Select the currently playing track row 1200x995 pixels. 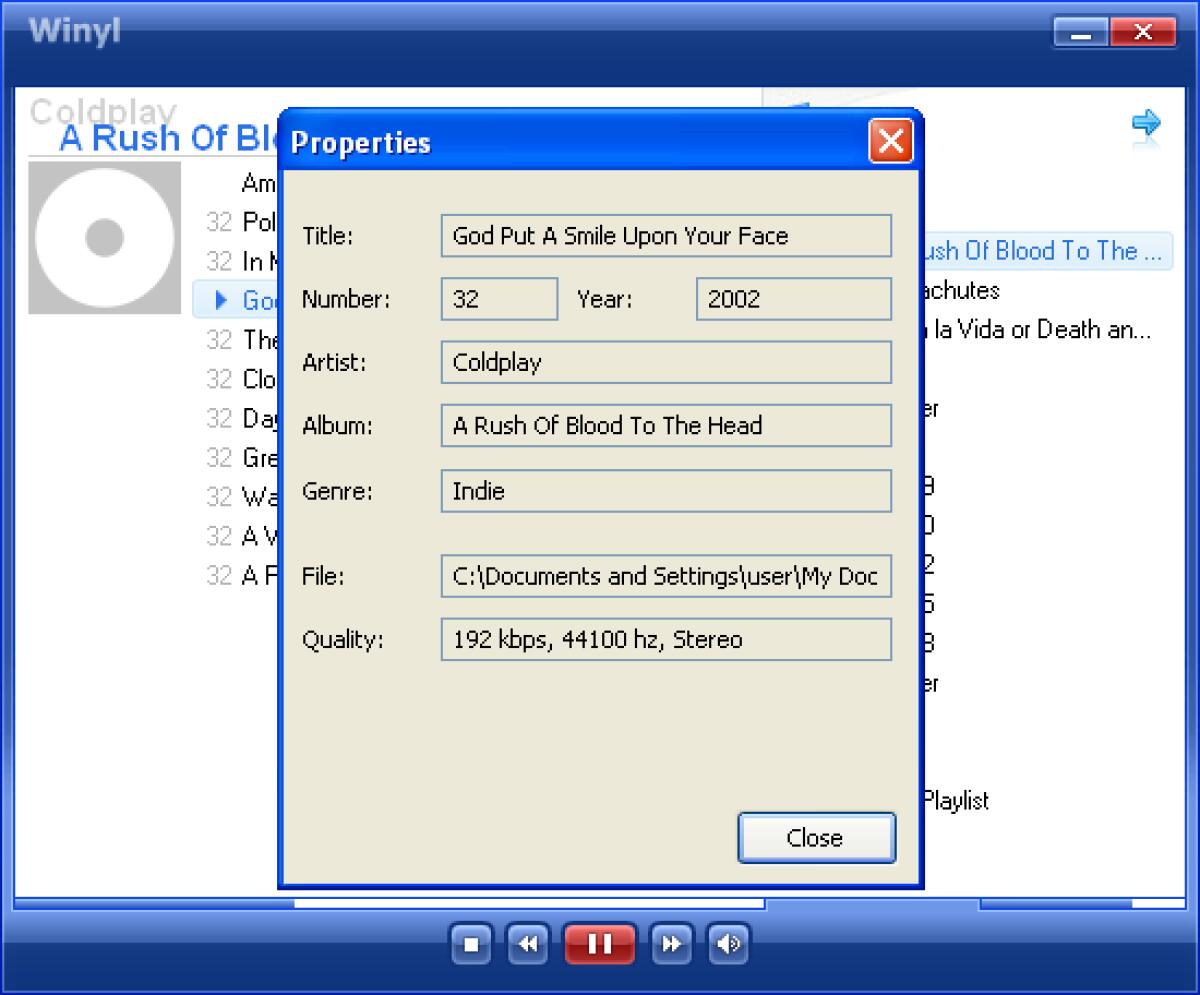coord(235,299)
